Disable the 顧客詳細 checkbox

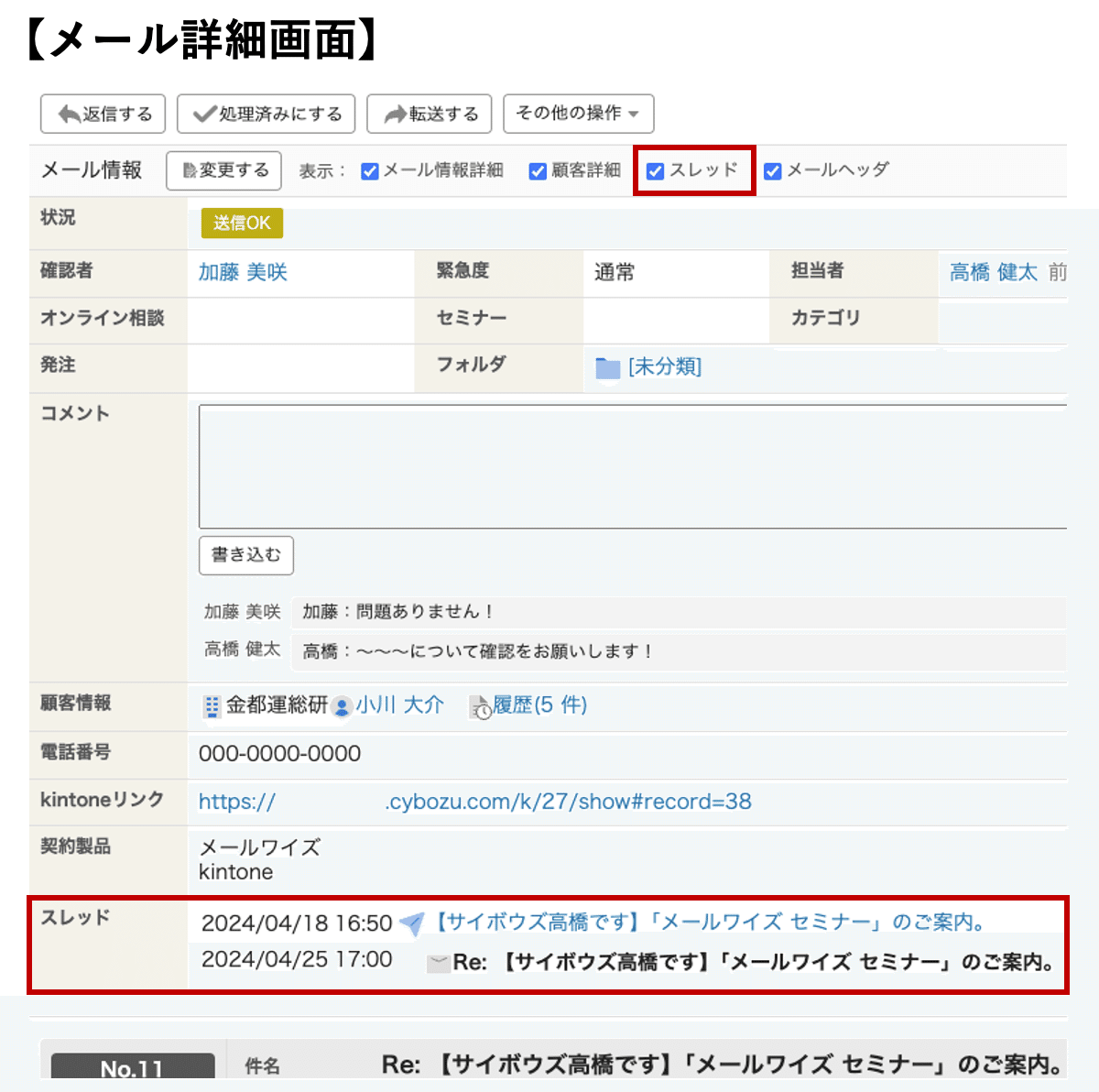pos(538,170)
